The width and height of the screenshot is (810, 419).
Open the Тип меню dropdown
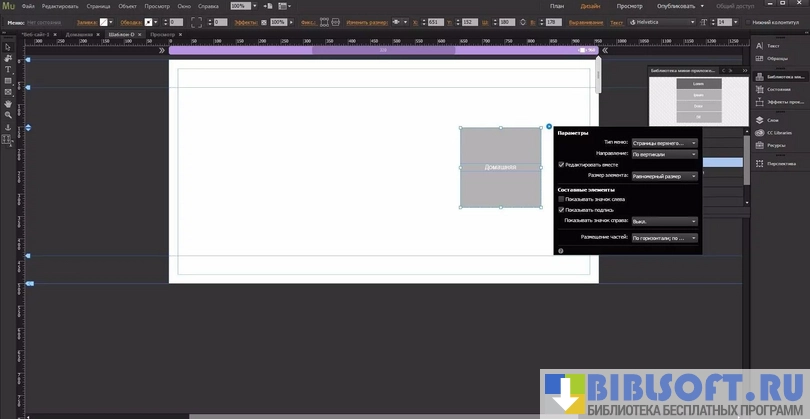pyautogui.click(x=664, y=143)
